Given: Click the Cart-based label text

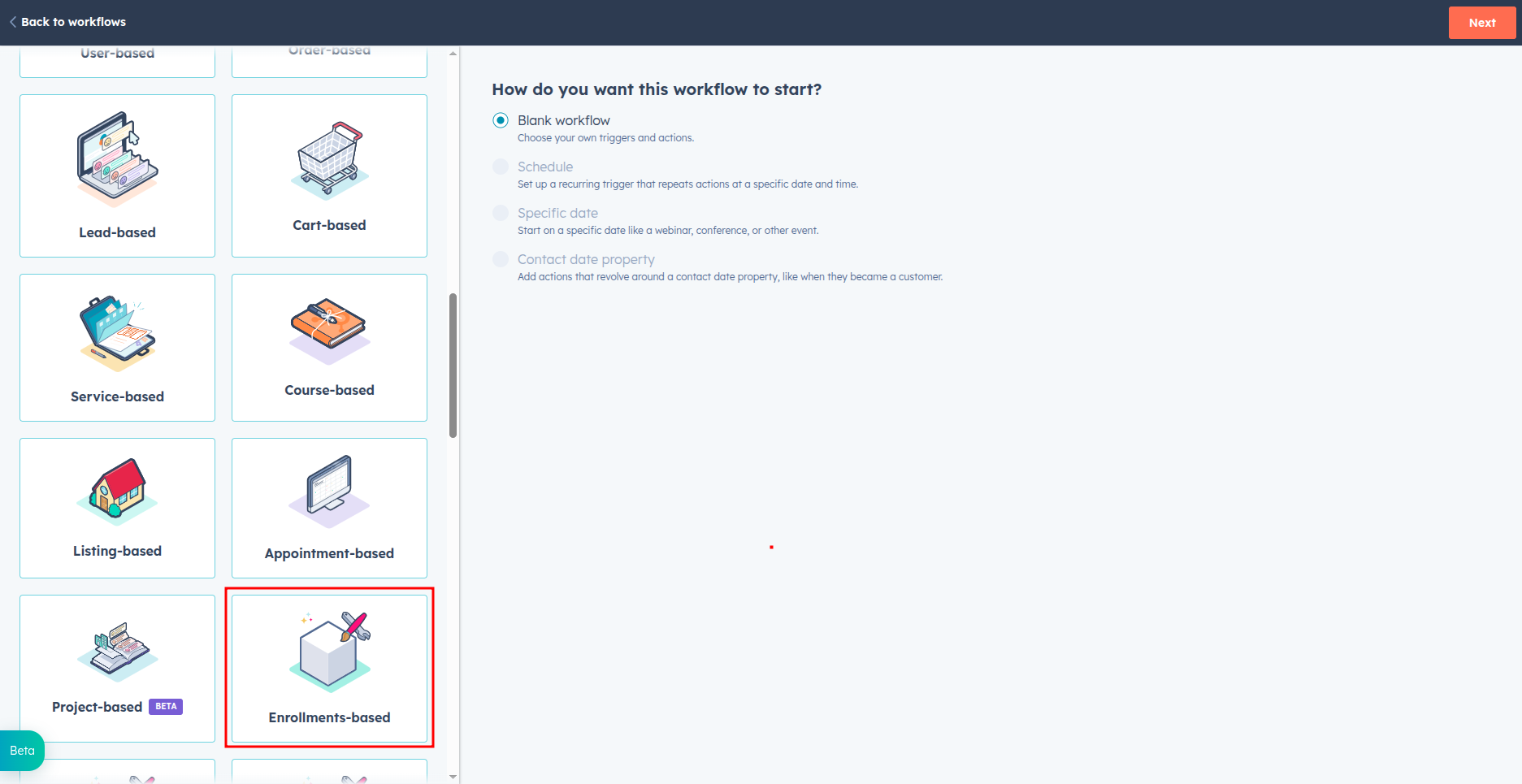Looking at the screenshot, I should [329, 225].
